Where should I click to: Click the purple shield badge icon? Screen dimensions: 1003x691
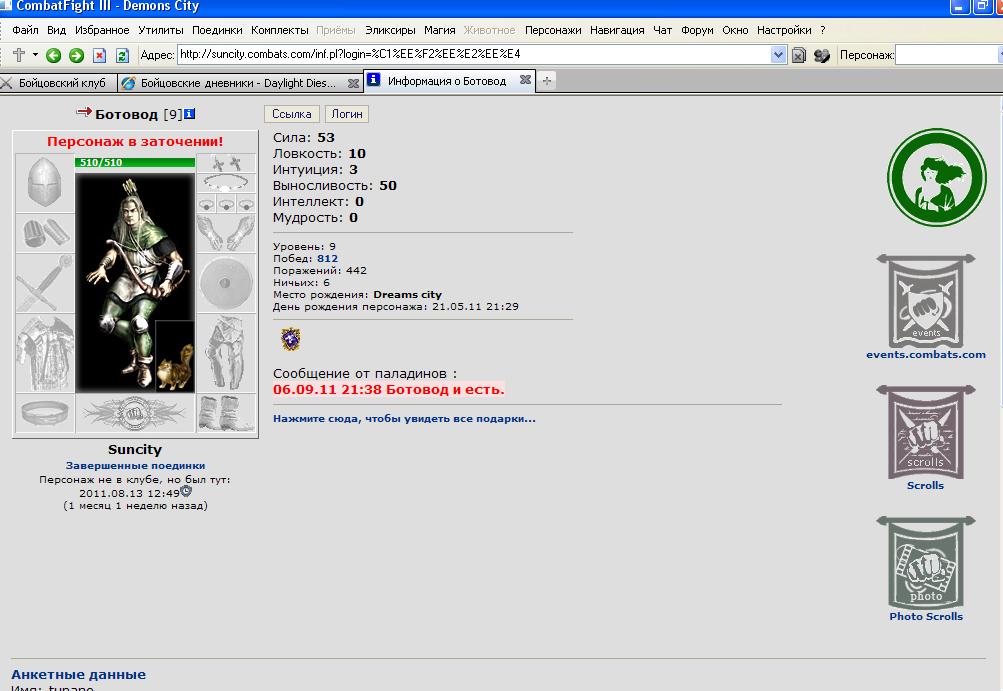[291, 339]
